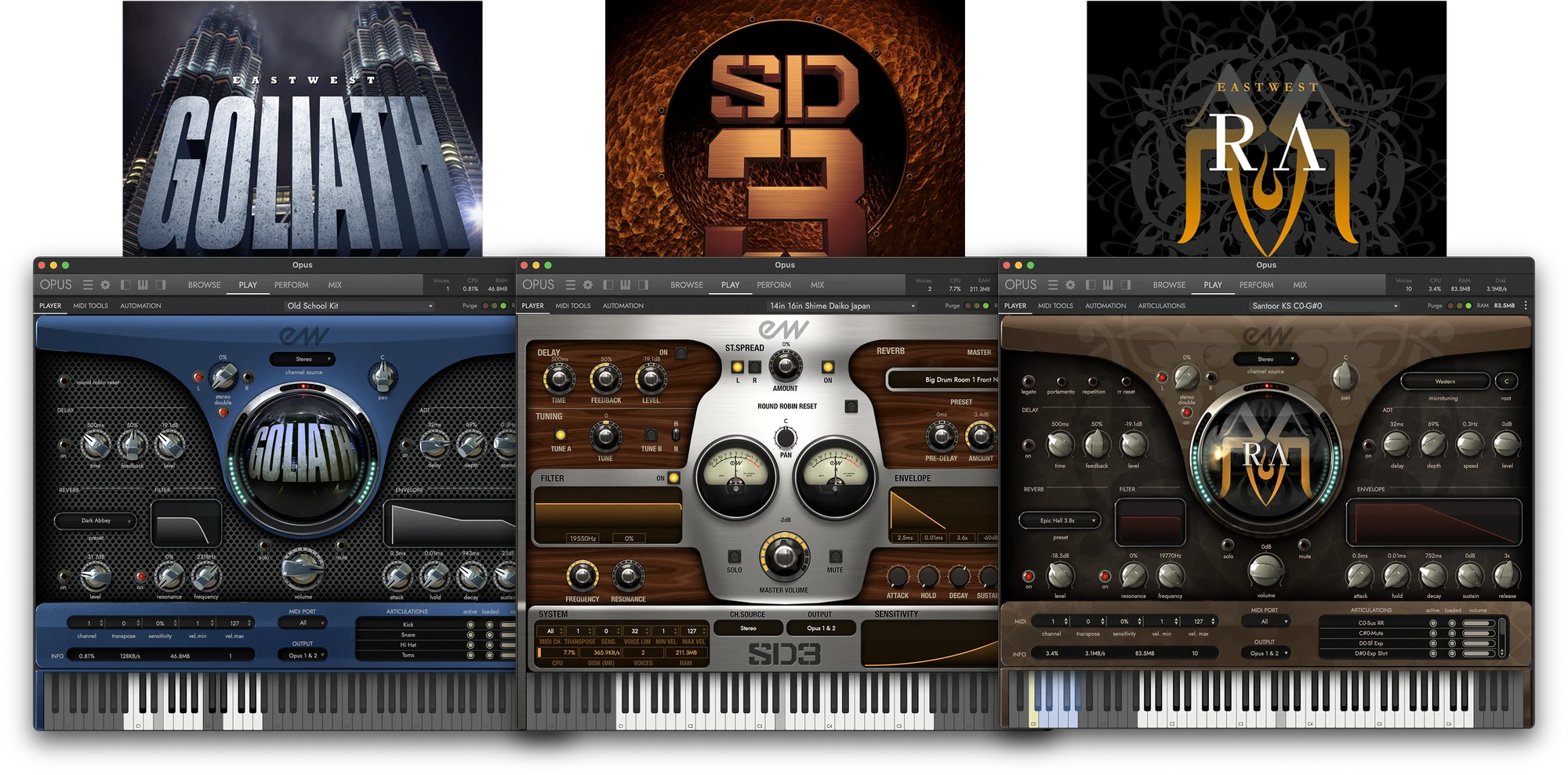The width and height of the screenshot is (1568, 775).
Task: Open the hamburger menu in the RA window
Action: pos(1053,285)
